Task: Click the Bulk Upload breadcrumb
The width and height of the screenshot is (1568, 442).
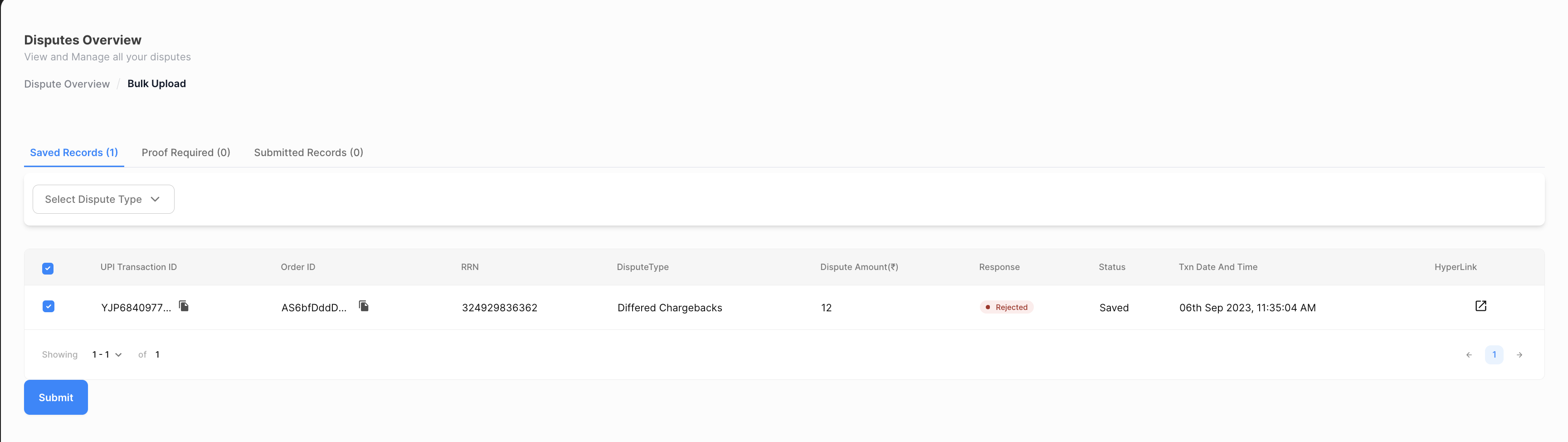Action: (156, 84)
